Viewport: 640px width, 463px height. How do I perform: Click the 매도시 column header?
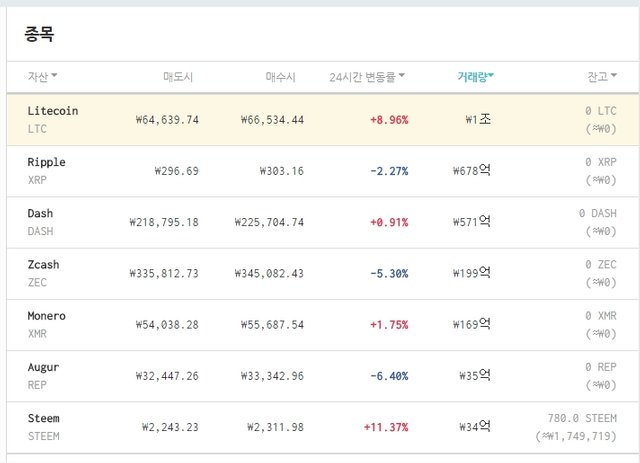point(178,77)
